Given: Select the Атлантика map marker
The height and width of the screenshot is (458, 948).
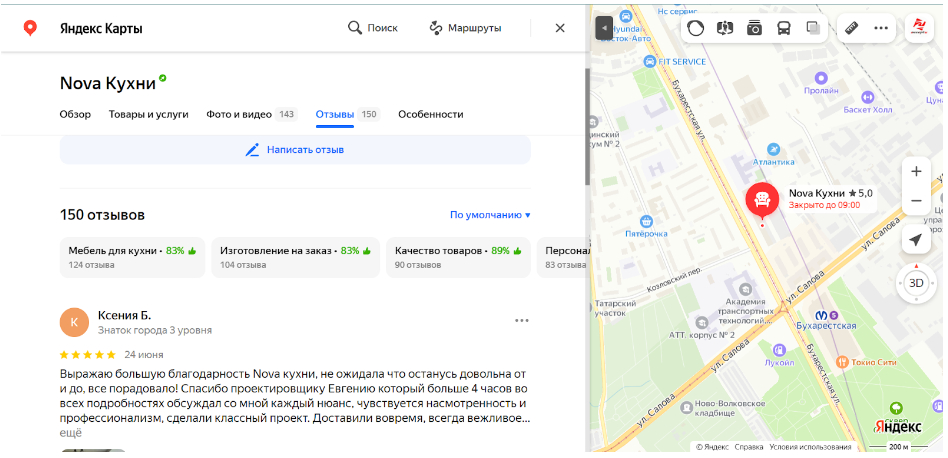Looking at the screenshot, I should pos(773,149).
